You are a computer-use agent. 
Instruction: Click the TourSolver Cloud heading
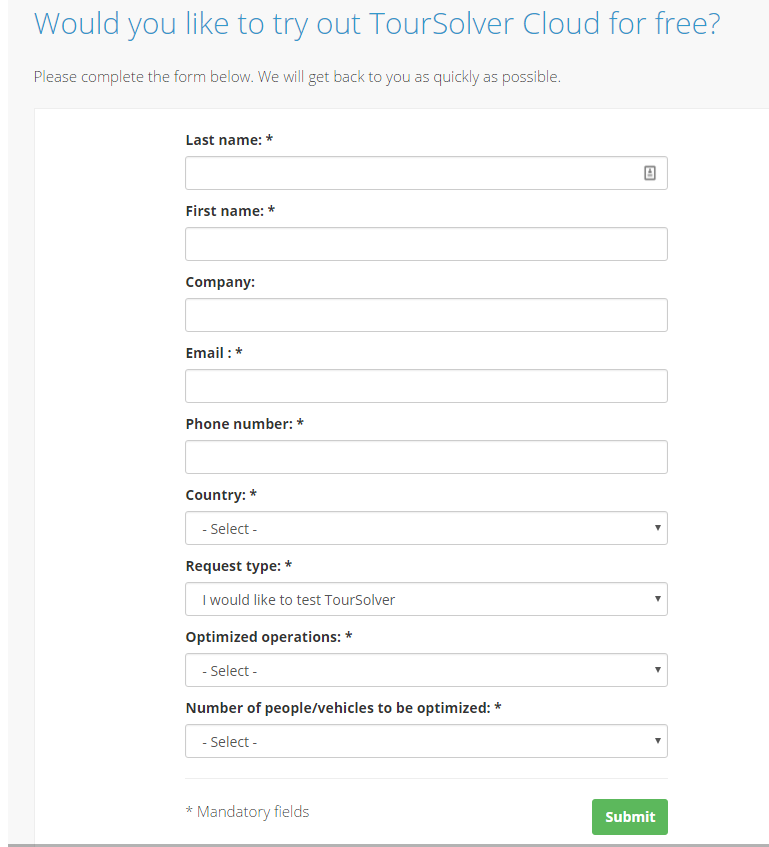tap(377, 24)
